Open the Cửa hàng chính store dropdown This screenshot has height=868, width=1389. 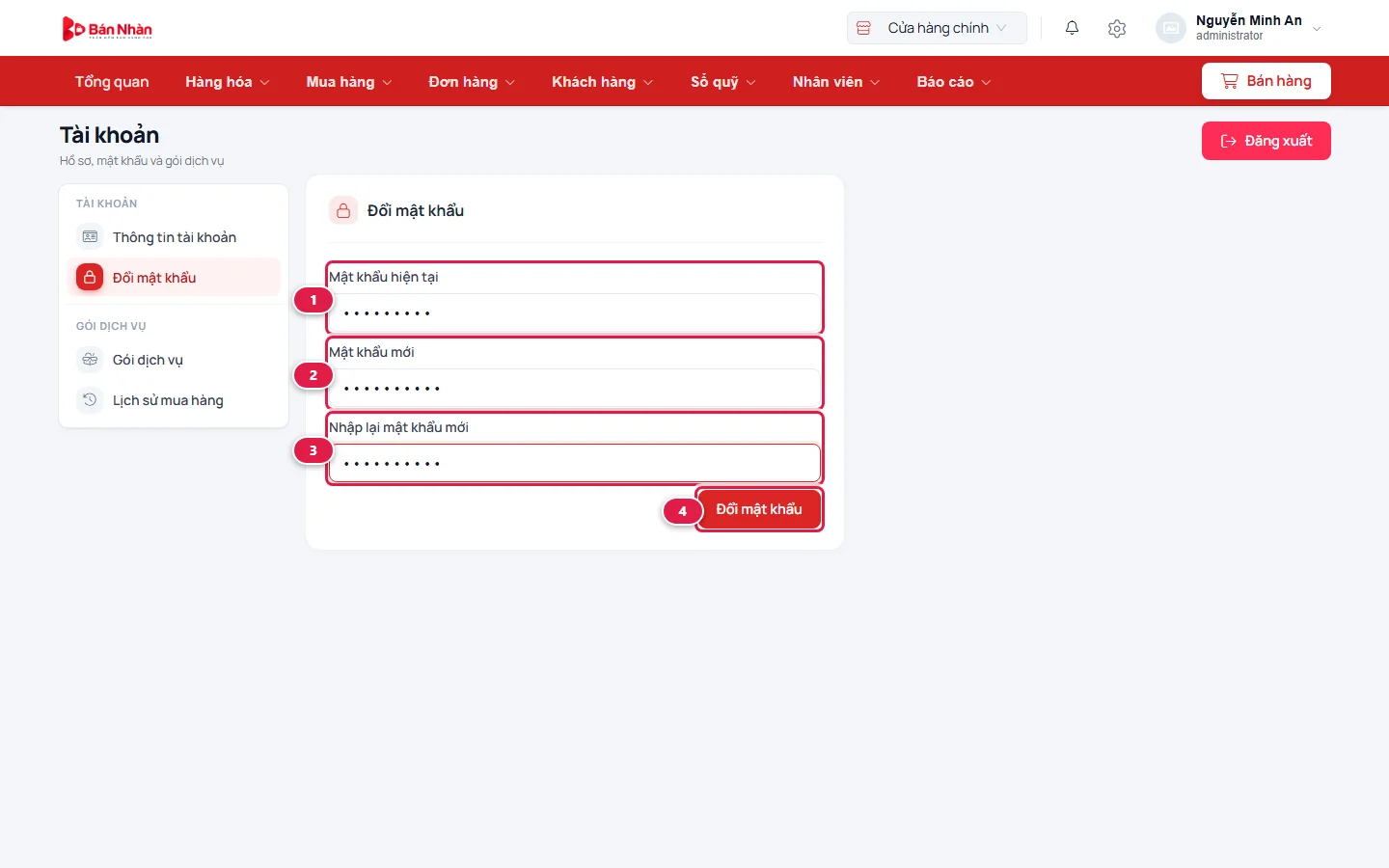[937, 28]
